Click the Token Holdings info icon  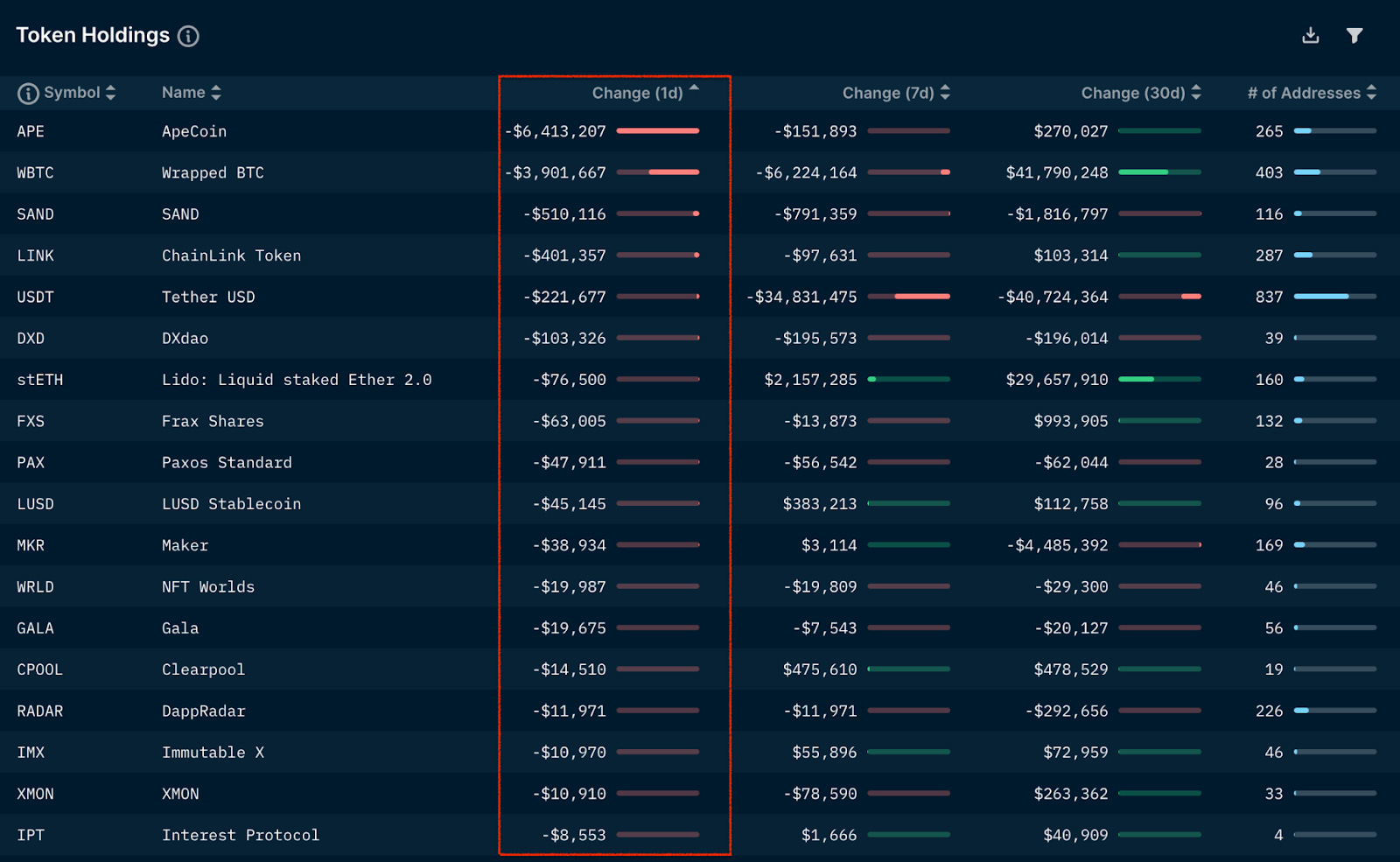(188, 36)
